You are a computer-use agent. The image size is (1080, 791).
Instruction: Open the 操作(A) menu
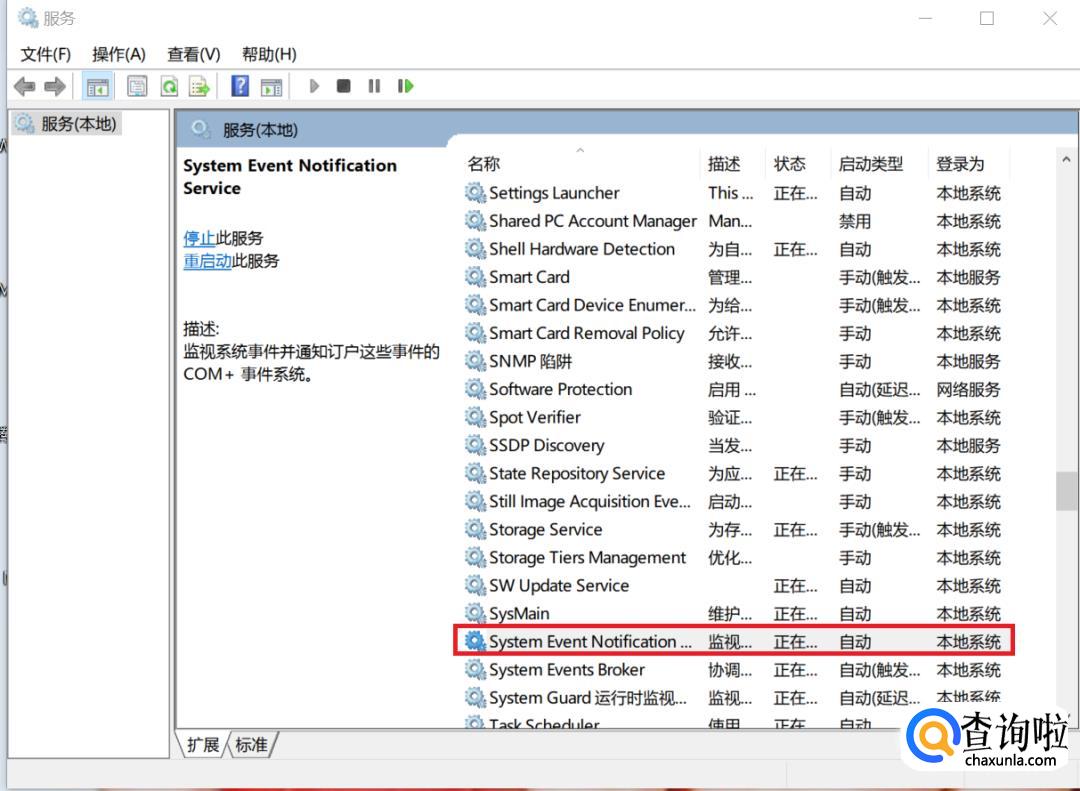tap(118, 54)
